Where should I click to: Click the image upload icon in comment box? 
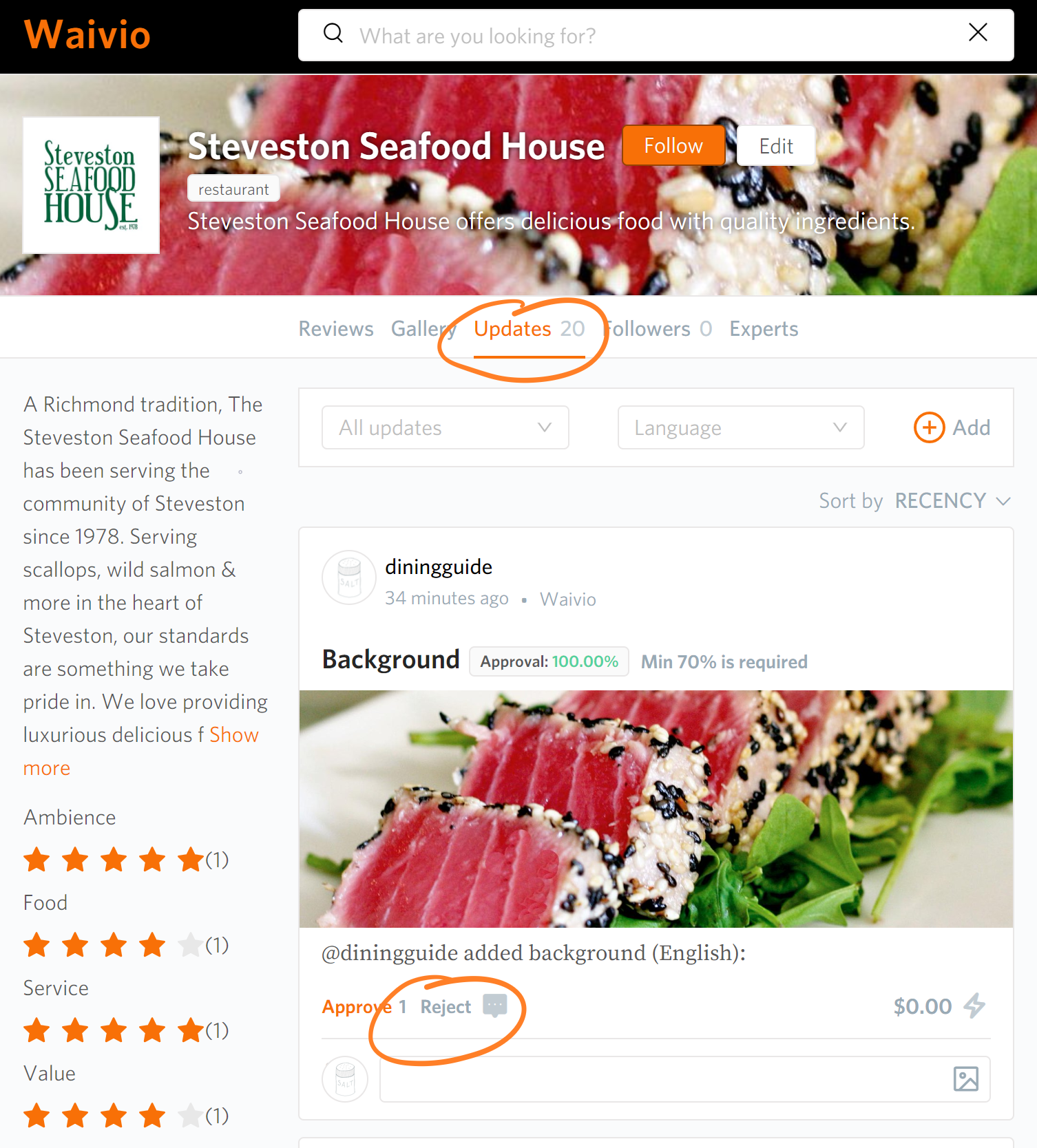965,1078
